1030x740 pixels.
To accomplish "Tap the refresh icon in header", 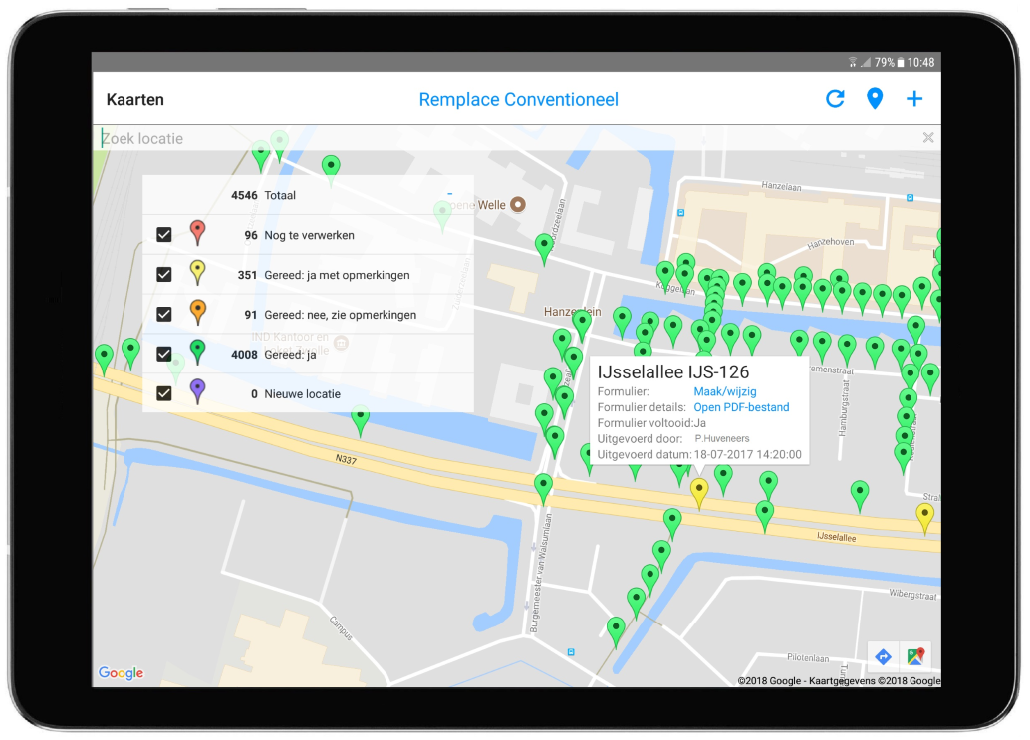I will 835,99.
